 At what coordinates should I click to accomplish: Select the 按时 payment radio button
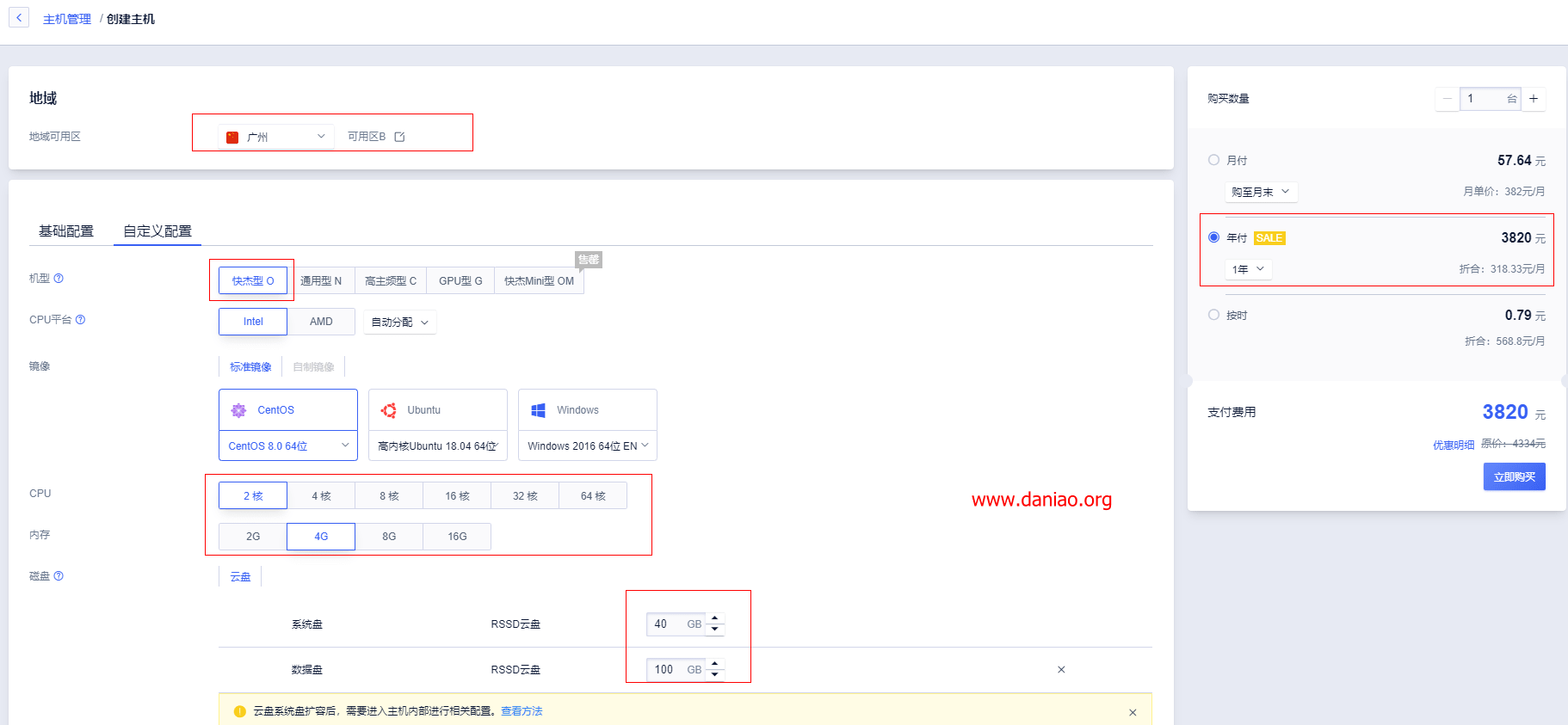[x=1213, y=315]
